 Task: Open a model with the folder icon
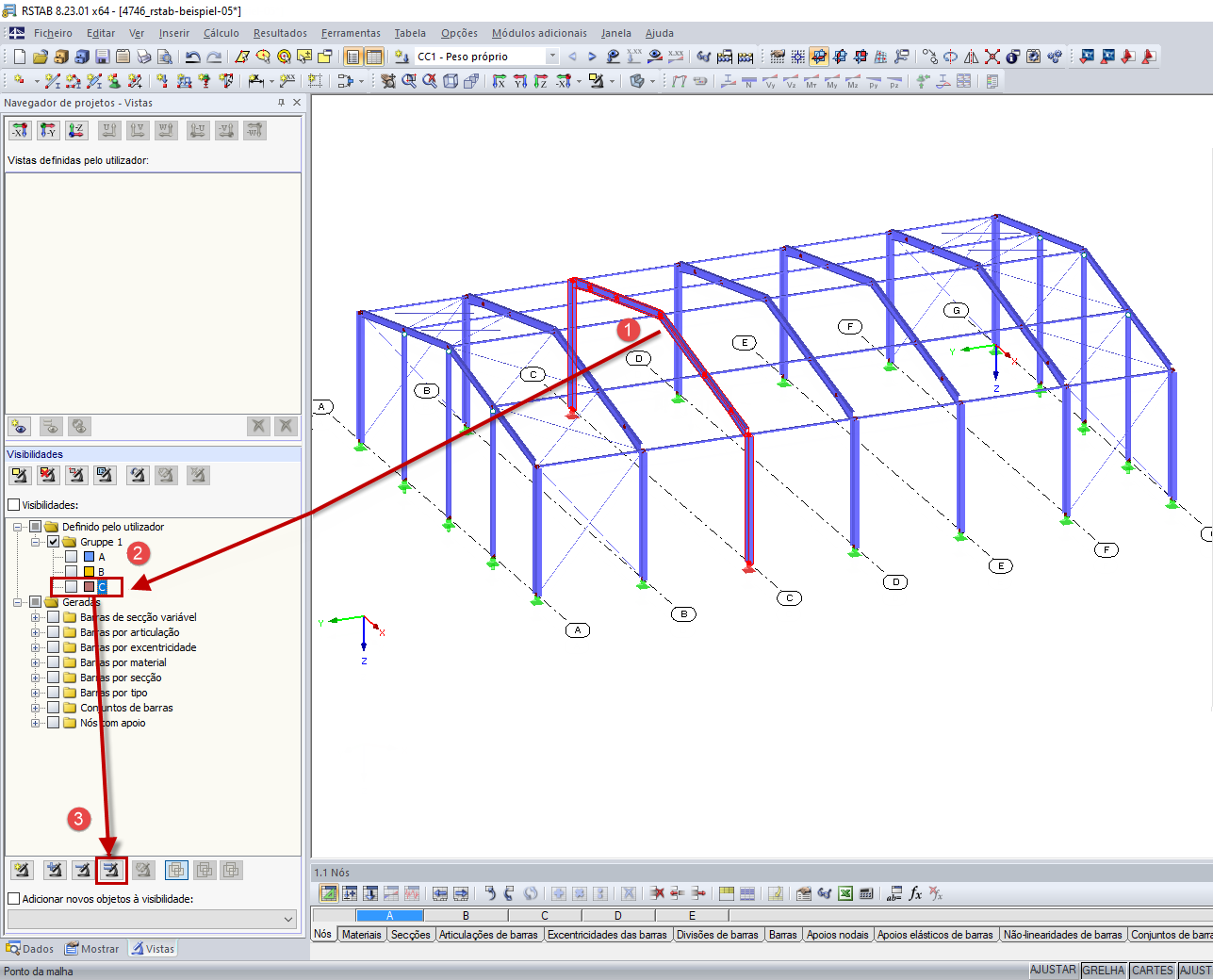point(41,57)
